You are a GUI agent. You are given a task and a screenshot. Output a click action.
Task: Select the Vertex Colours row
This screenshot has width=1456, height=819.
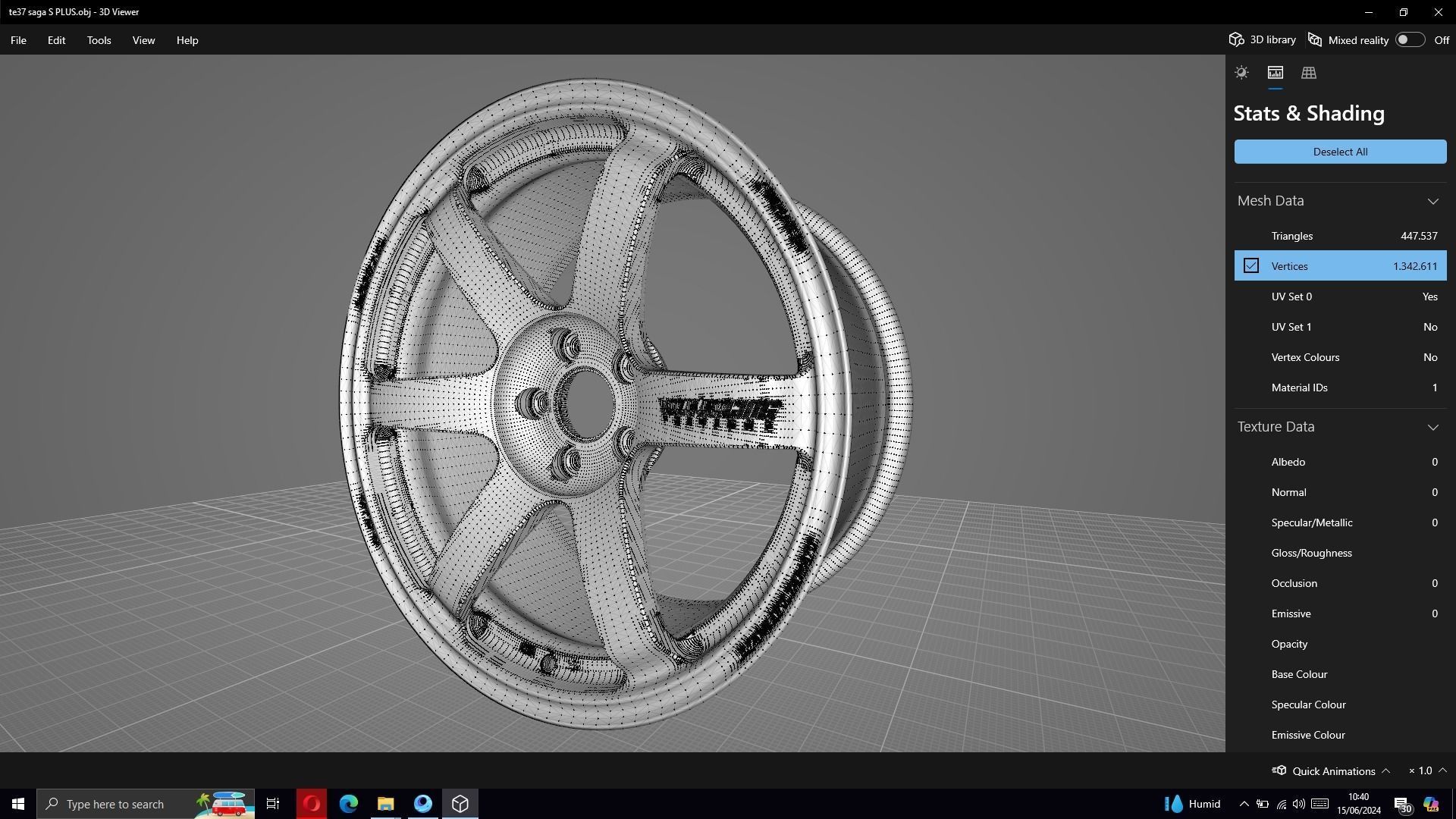click(1340, 357)
